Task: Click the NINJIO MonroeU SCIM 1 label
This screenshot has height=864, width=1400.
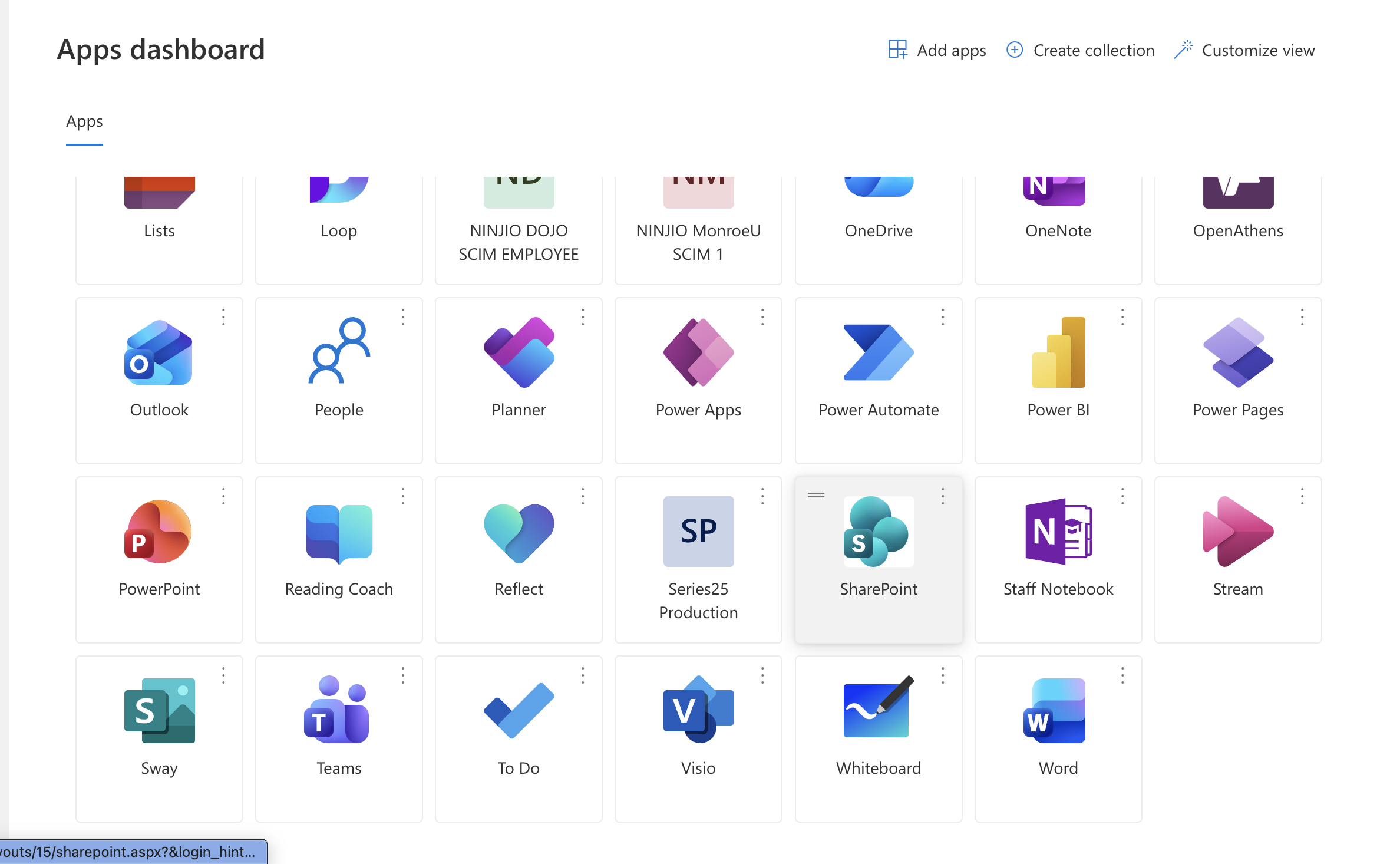Action: (x=698, y=242)
